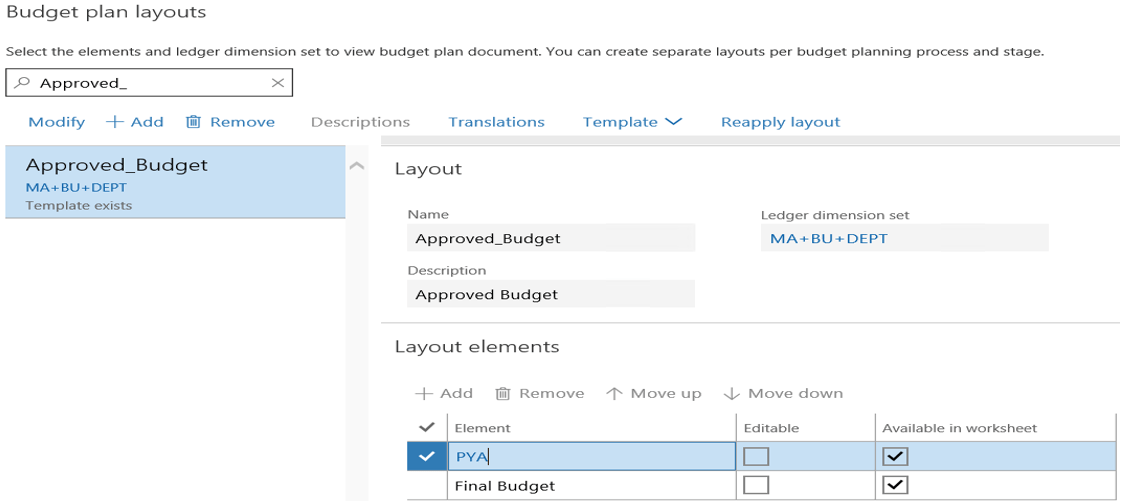The width and height of the screenshot is (1127, 501).
Task: Click the top Add plus icon in toolbar
Action: point(115,122)
